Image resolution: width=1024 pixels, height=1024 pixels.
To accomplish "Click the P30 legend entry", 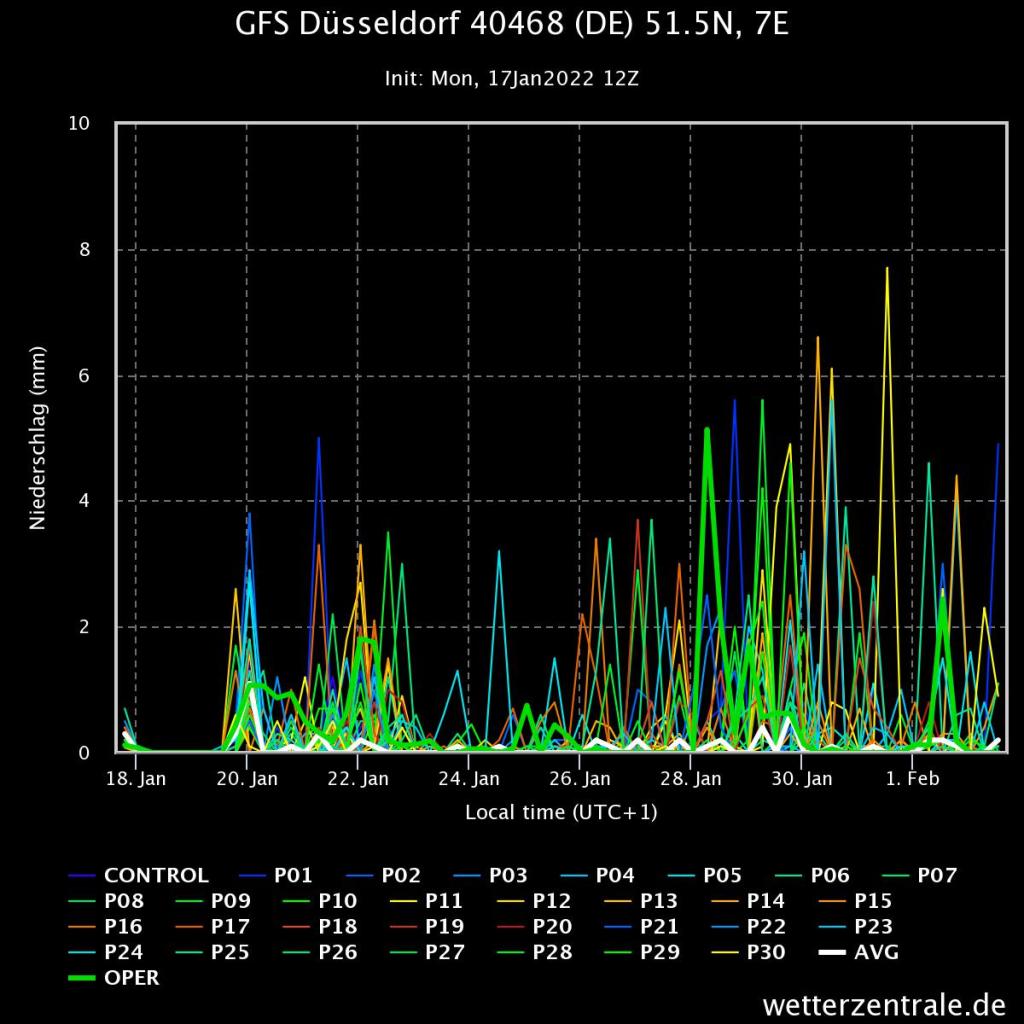I will [x=766, y=953].
